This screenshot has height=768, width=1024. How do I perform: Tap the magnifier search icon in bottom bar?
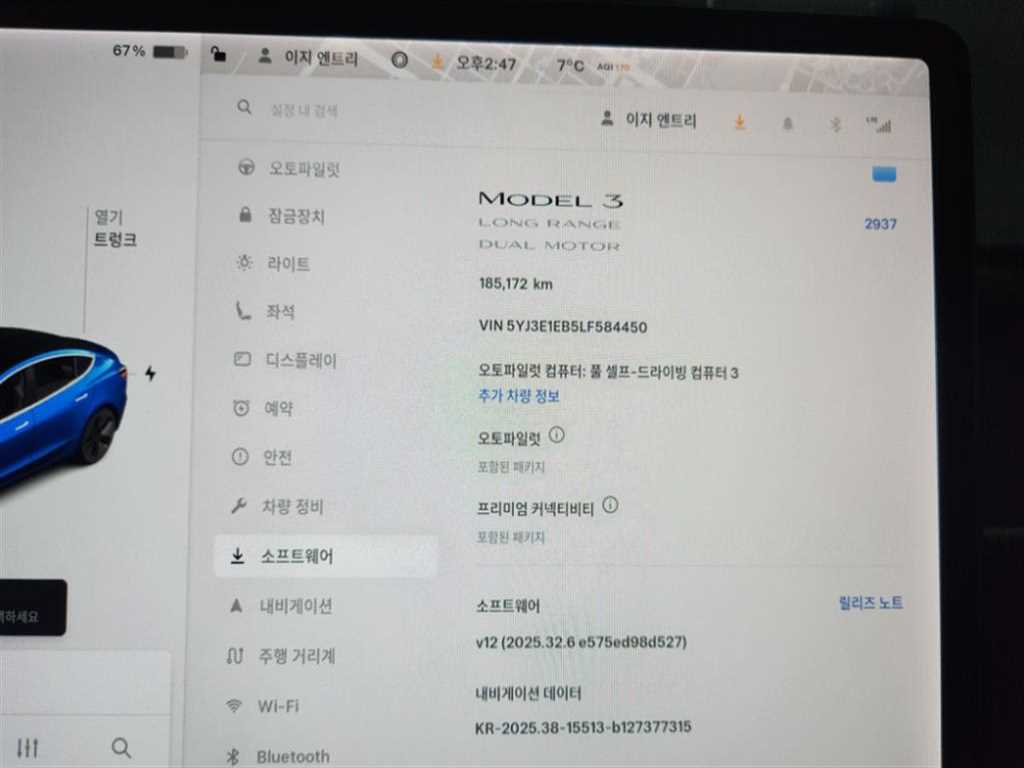tap(121, 747)
